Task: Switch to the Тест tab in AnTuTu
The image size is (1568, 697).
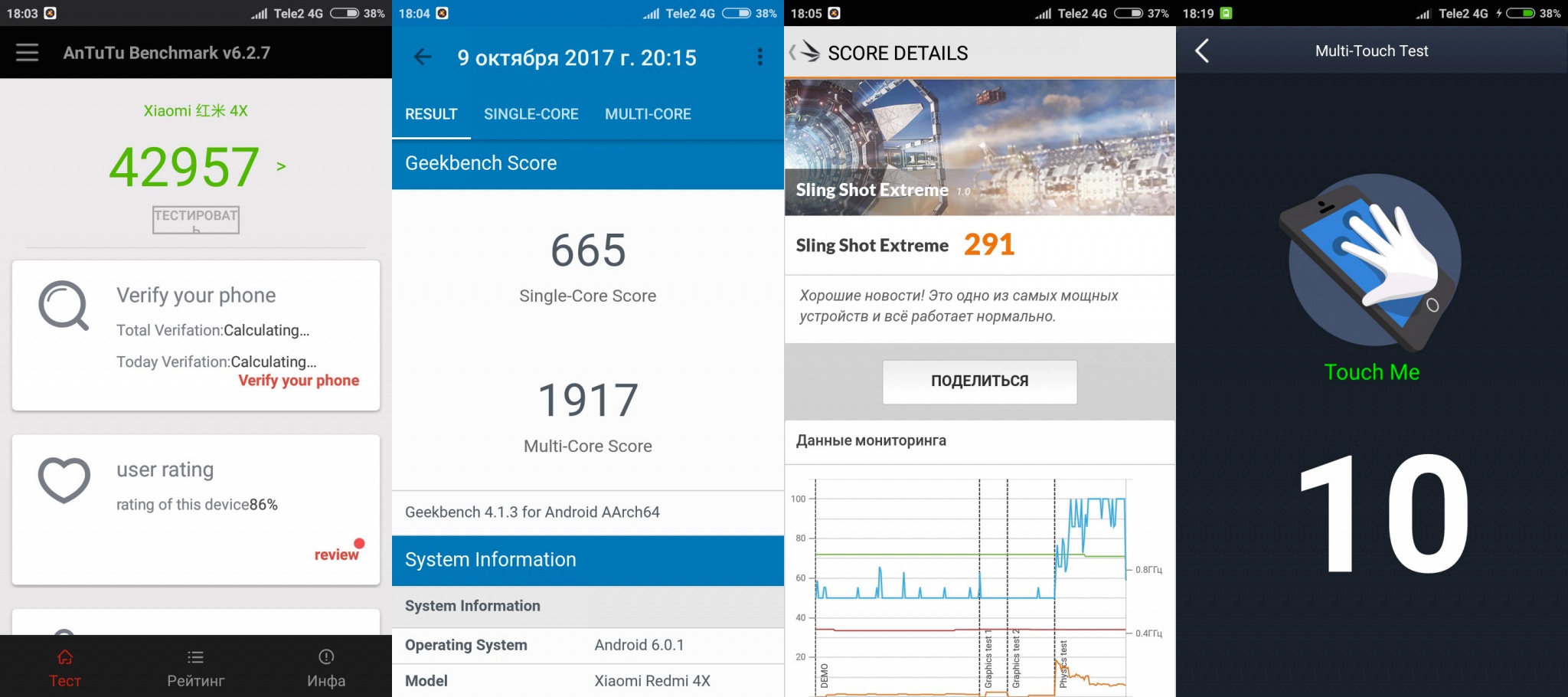Action: click(x=65, y=667)
